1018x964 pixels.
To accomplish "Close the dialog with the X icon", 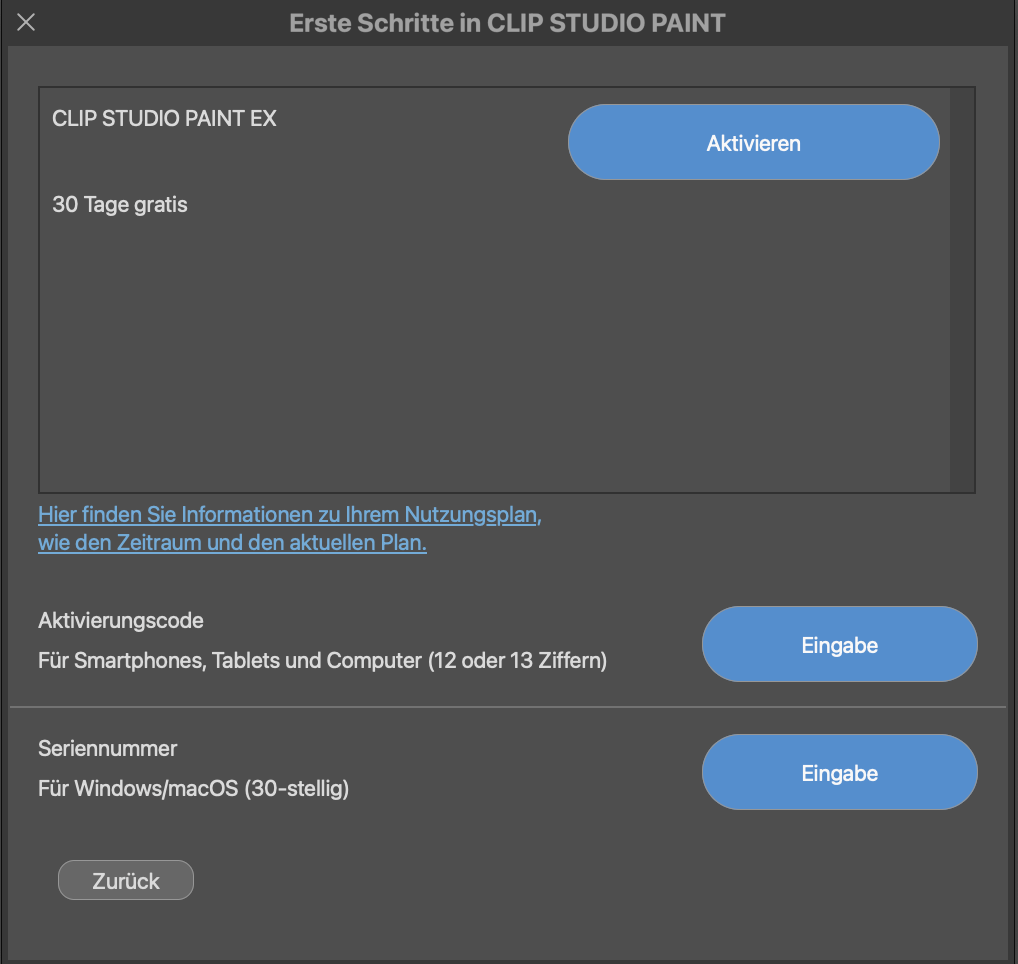I will click(27, 22).
